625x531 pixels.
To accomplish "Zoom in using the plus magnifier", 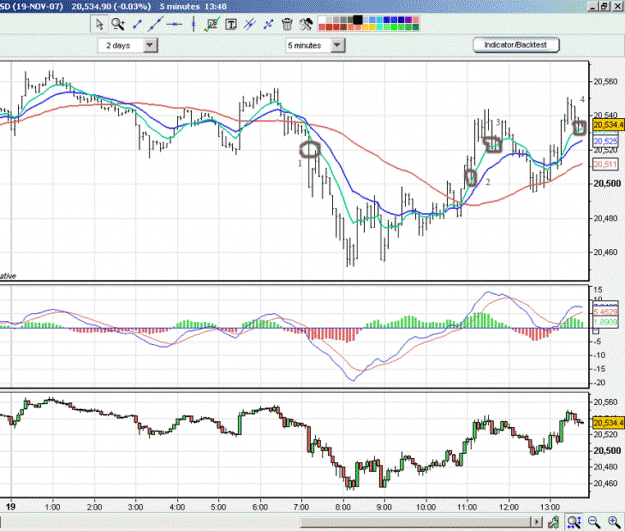I will tap(614, 521).
